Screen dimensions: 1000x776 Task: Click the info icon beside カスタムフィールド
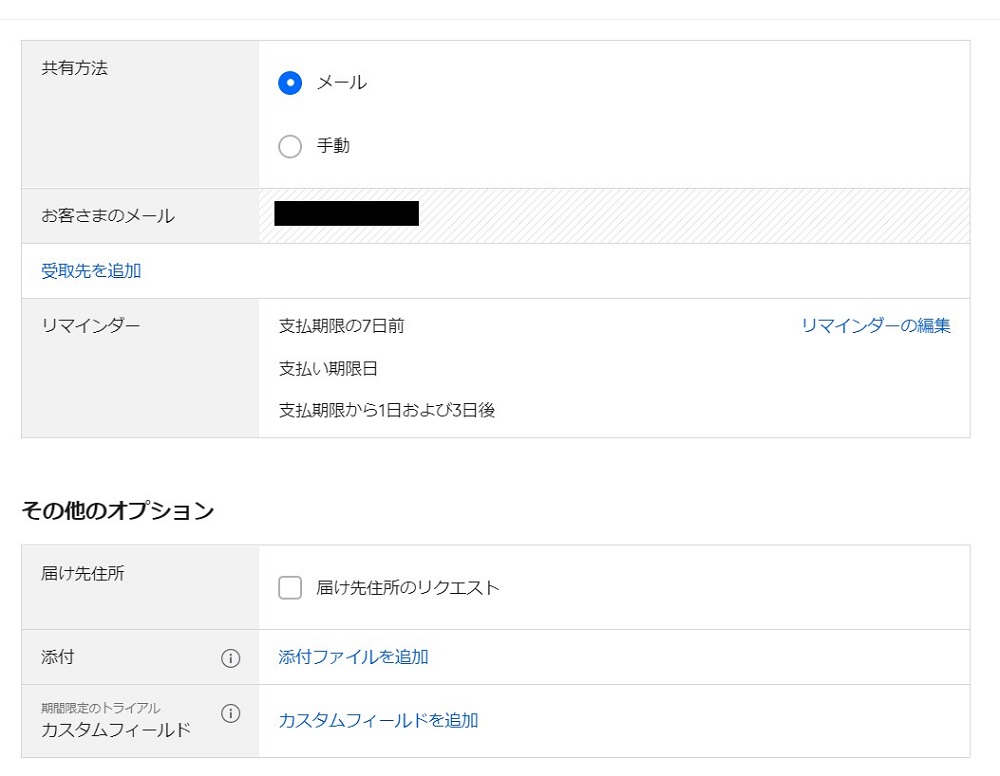(x=230, y=713)
